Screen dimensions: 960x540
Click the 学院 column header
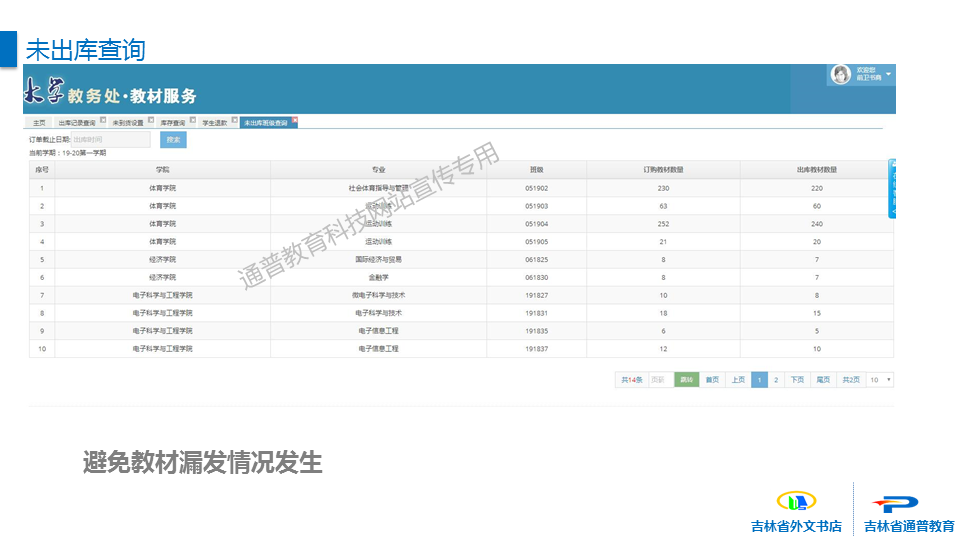coord(162,170)
